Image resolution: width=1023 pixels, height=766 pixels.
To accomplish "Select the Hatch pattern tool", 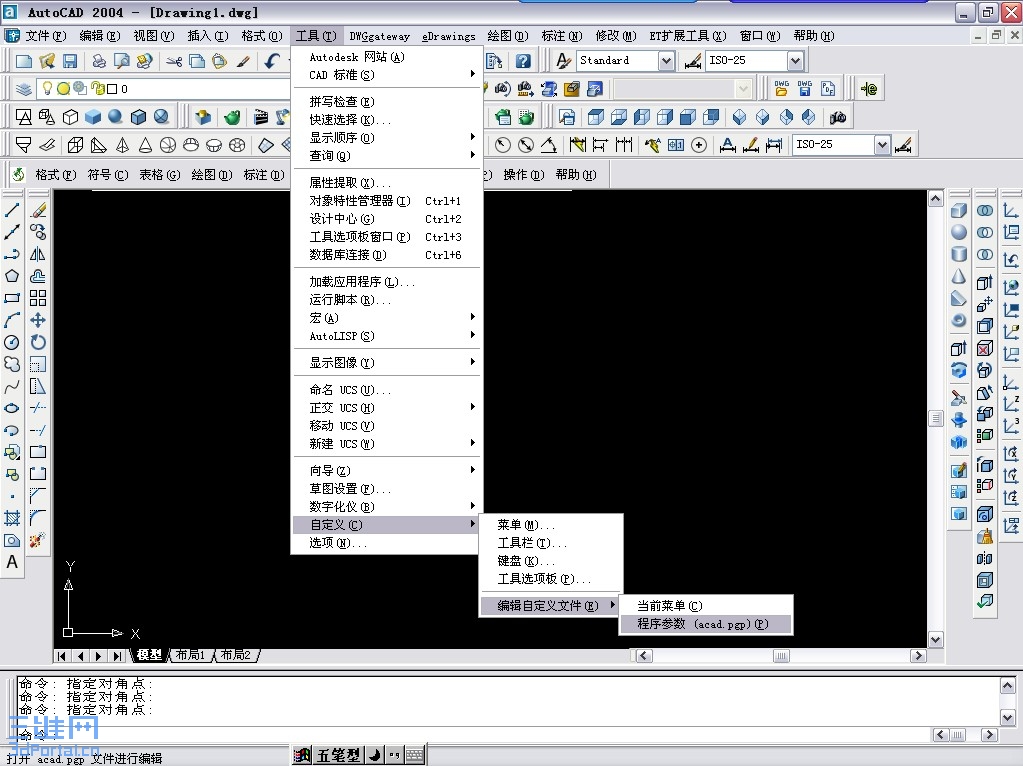I will [x=12, y=518].
